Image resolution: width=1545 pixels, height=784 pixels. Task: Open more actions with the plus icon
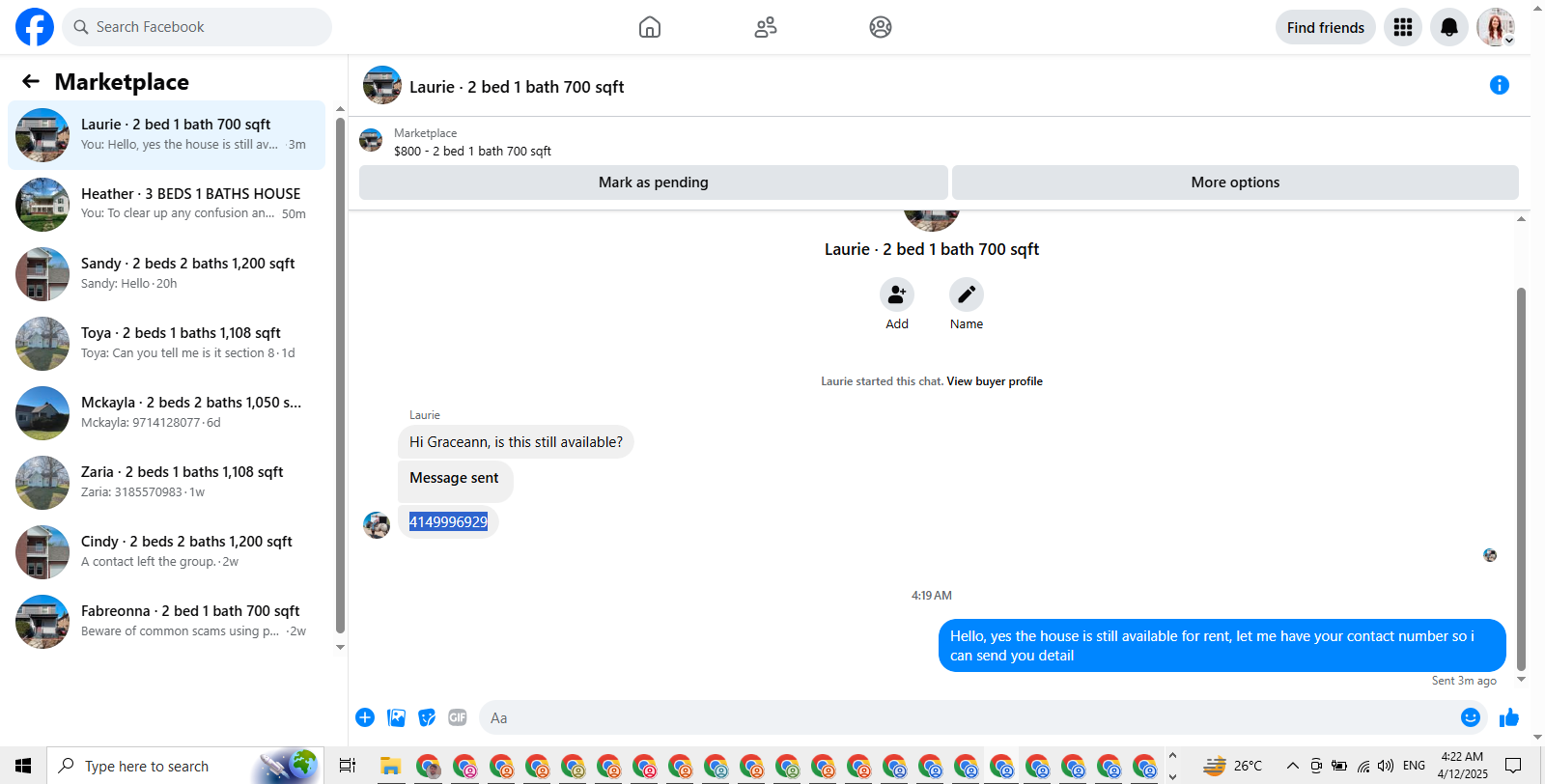point(365,717)
